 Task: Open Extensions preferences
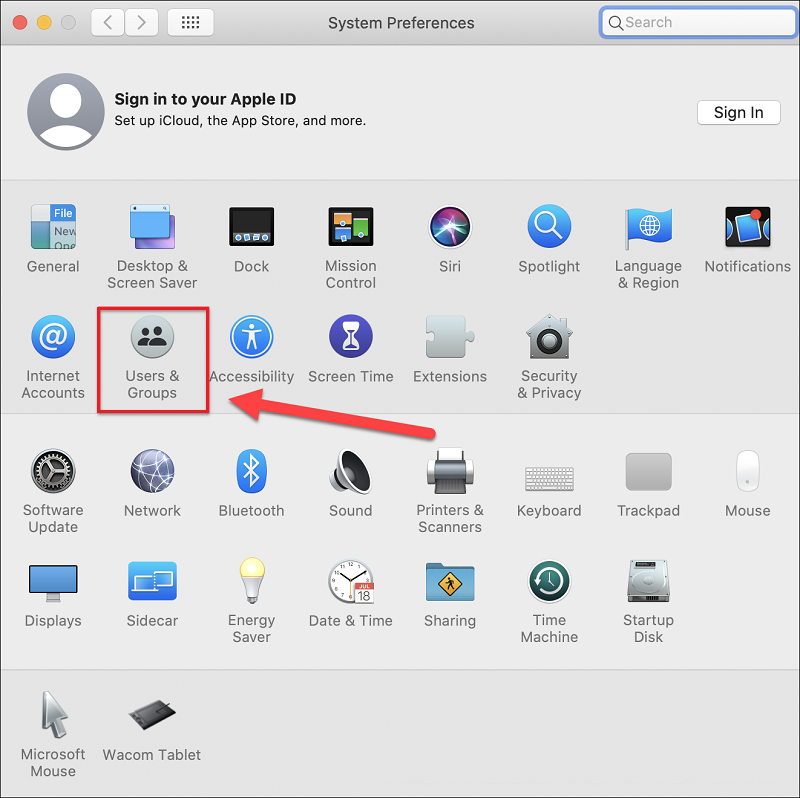[x=449, y=337]
